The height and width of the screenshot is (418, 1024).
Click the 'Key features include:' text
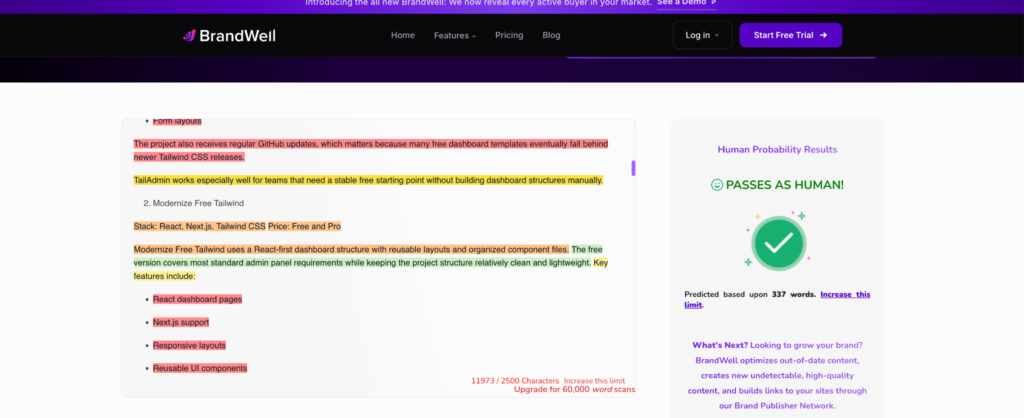[372, 270]
